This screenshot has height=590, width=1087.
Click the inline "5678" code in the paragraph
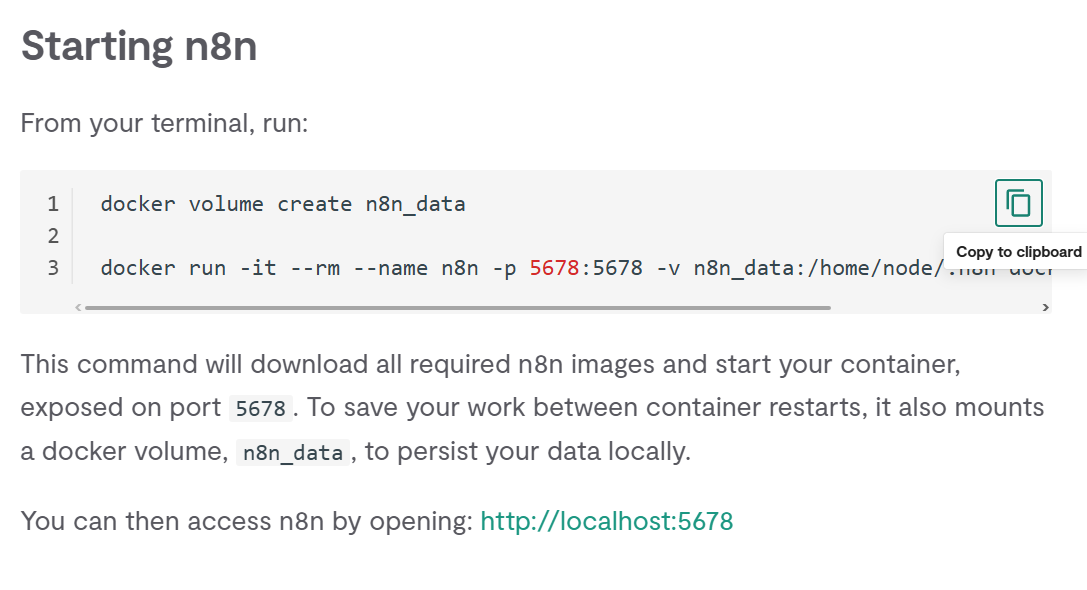[x=260, y=409]
